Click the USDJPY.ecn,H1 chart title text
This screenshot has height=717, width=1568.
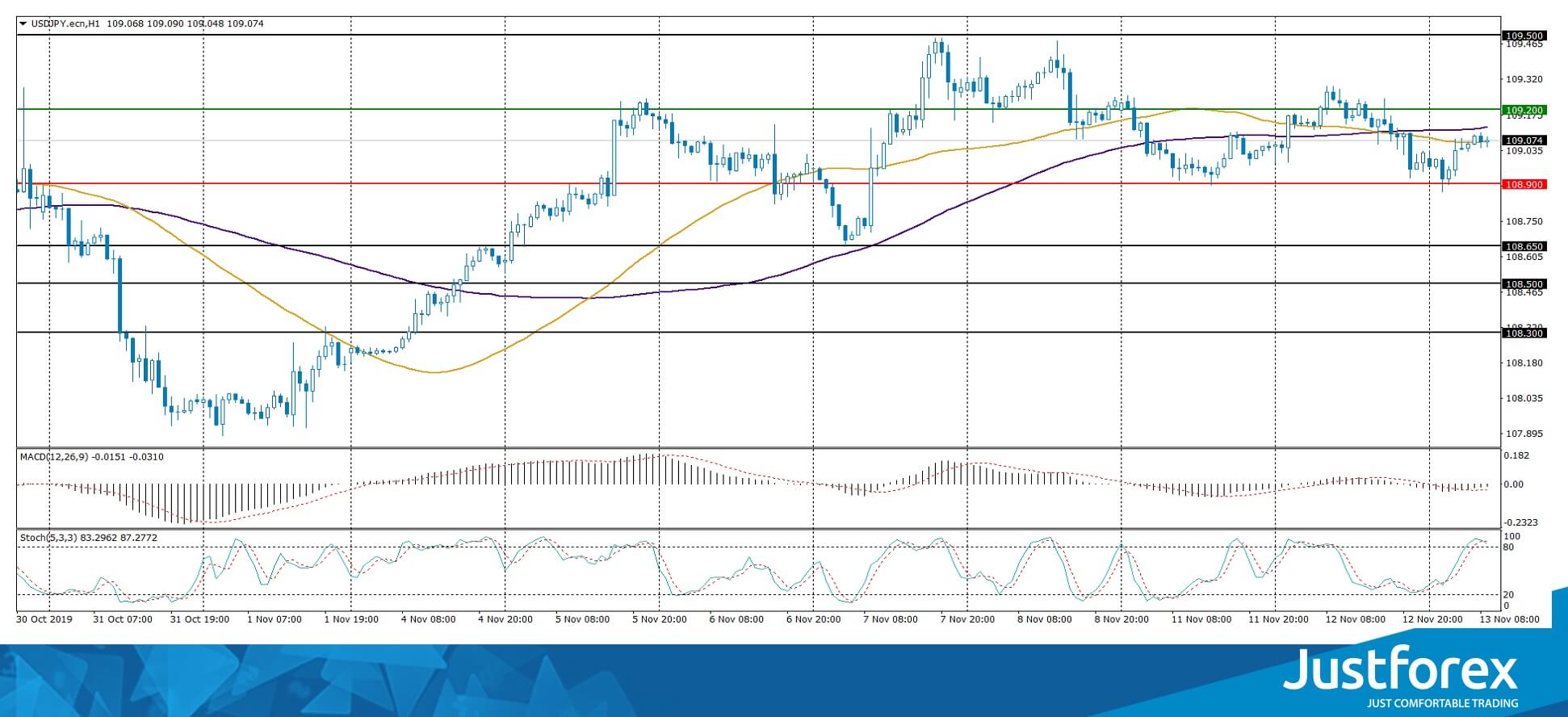tap(65, 24)
